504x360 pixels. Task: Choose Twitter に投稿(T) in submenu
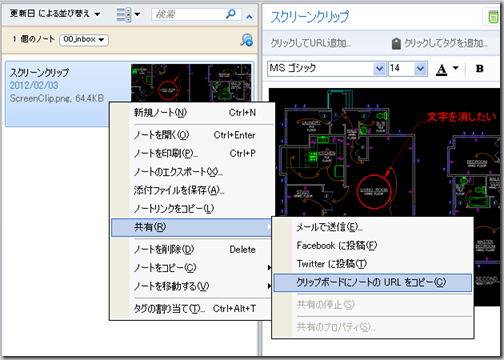click(373, 264)
